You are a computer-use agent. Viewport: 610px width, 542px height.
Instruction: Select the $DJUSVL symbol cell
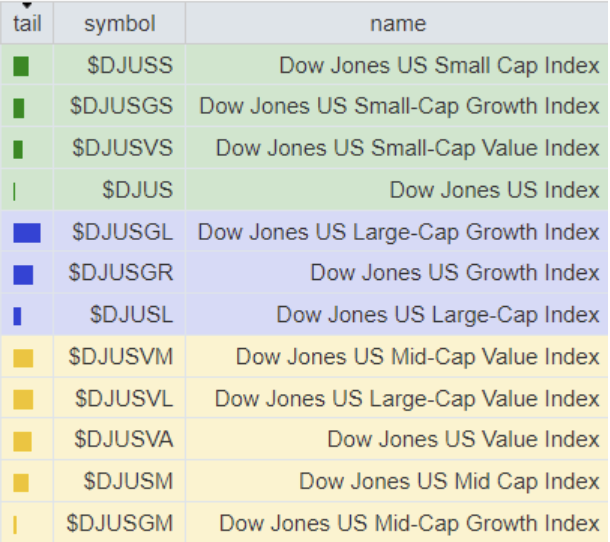123,399
